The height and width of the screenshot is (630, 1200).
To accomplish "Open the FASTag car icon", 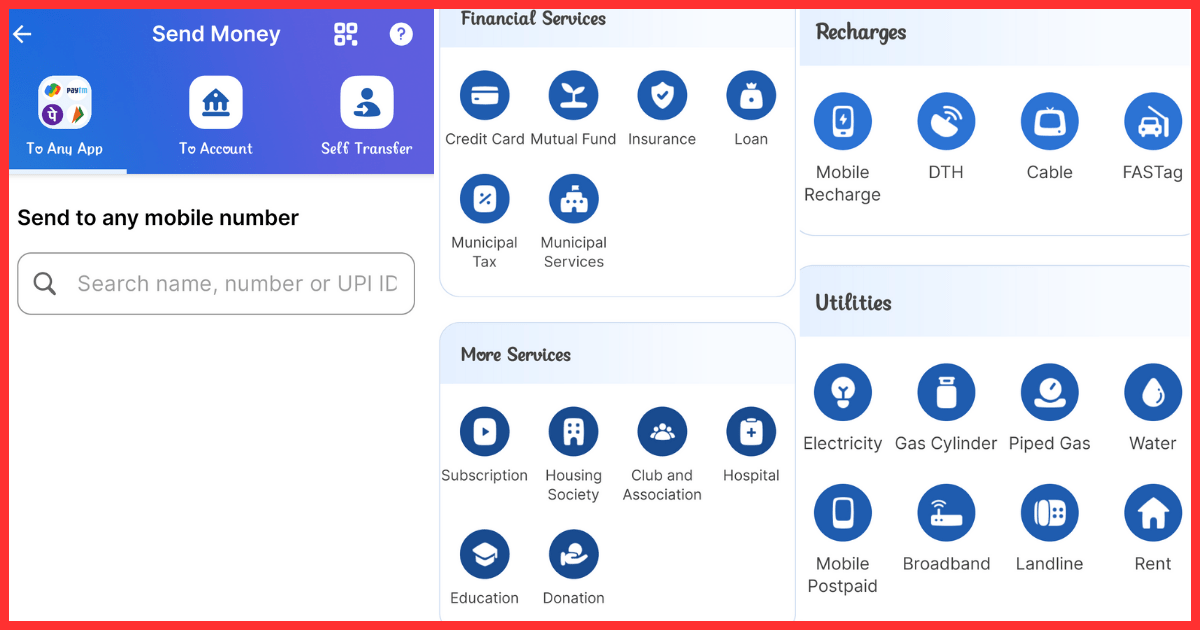I will point(1153,122).
